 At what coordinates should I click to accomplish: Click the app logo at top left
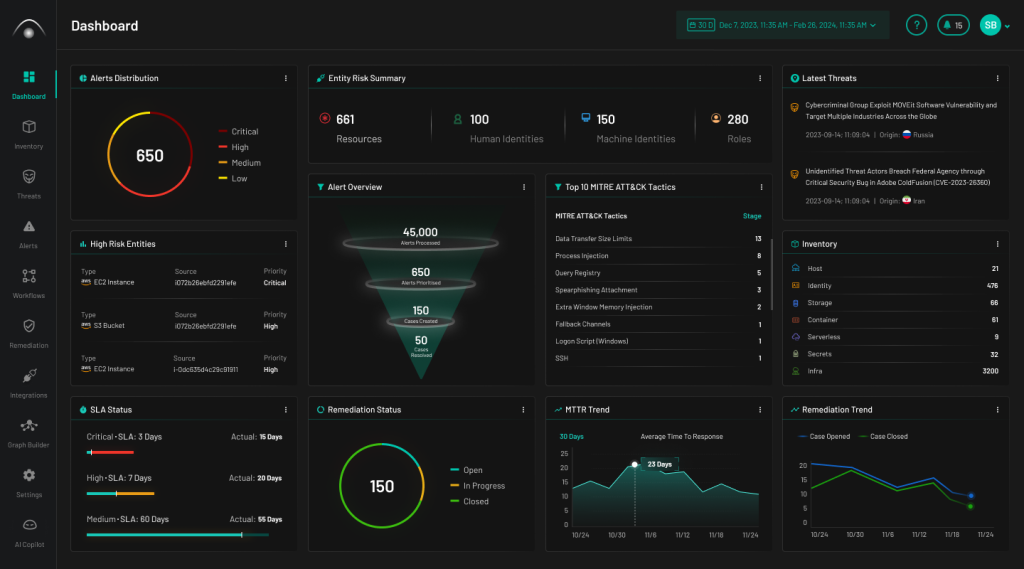tap(29, 29)
